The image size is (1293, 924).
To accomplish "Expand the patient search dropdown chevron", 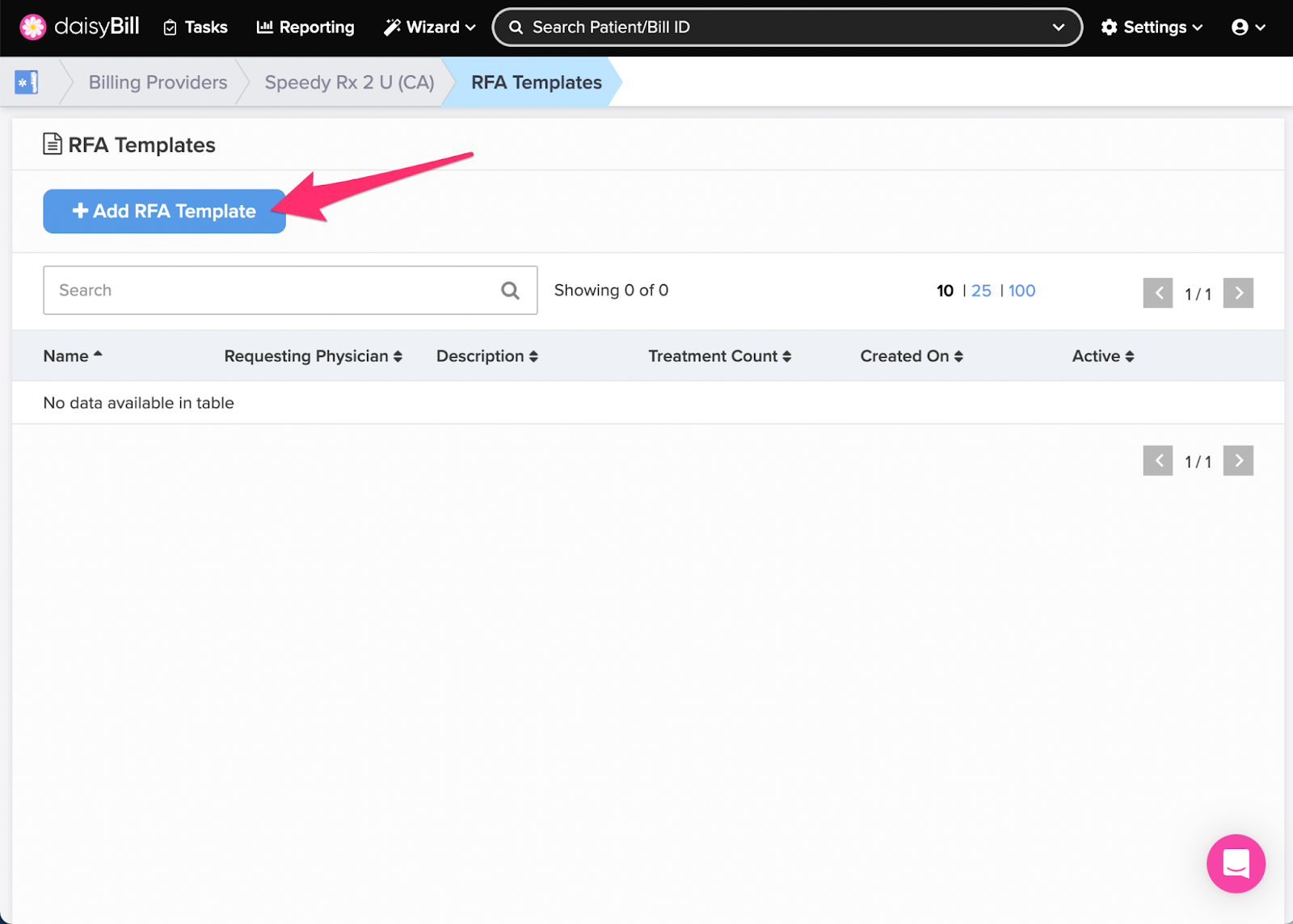I will click(1059, 27).
